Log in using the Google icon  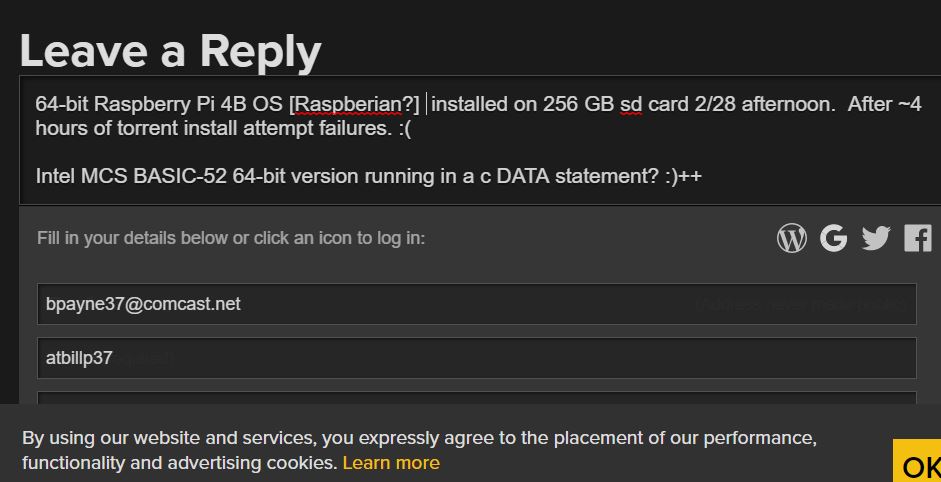click(x=834, y=238)
